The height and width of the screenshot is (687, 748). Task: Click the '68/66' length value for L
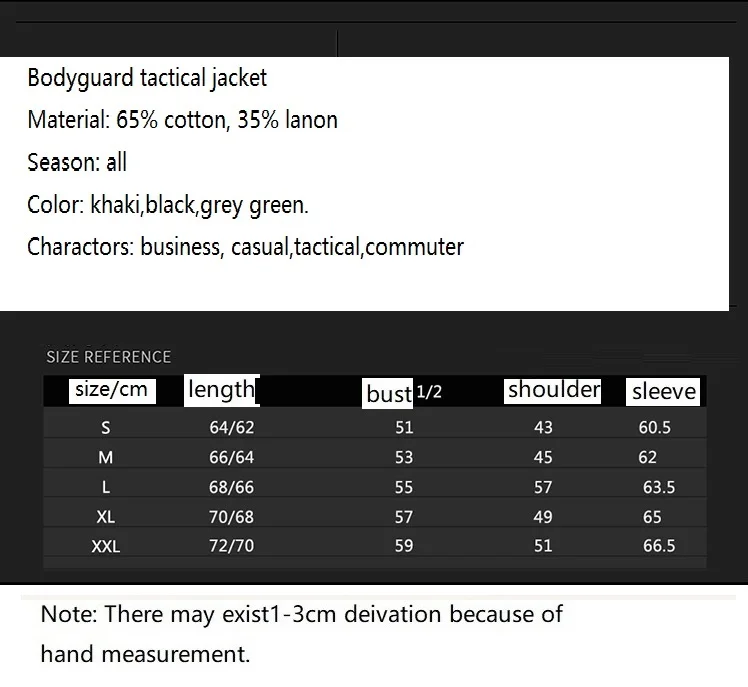[x=231, y=487]
